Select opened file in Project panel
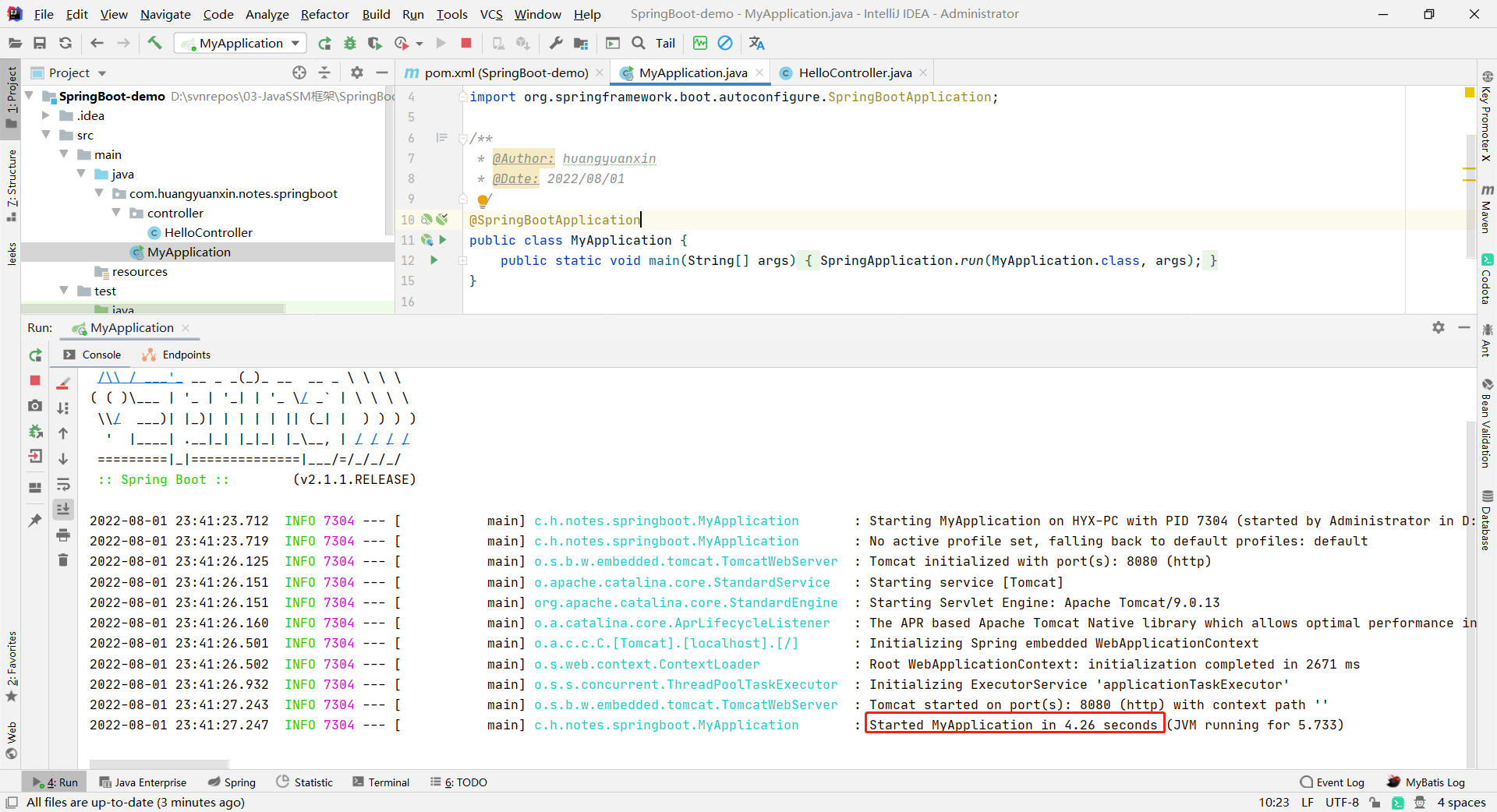The height and width of the screenshot is (812, 1497). 299,72
